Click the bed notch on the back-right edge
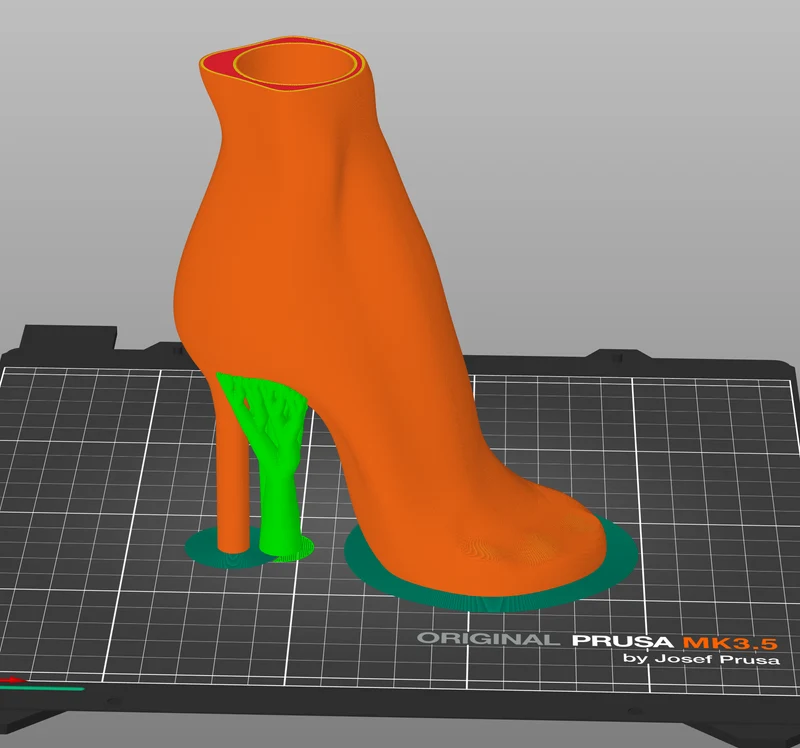Viewport: 800px width, 748px height. pos(613,354)
